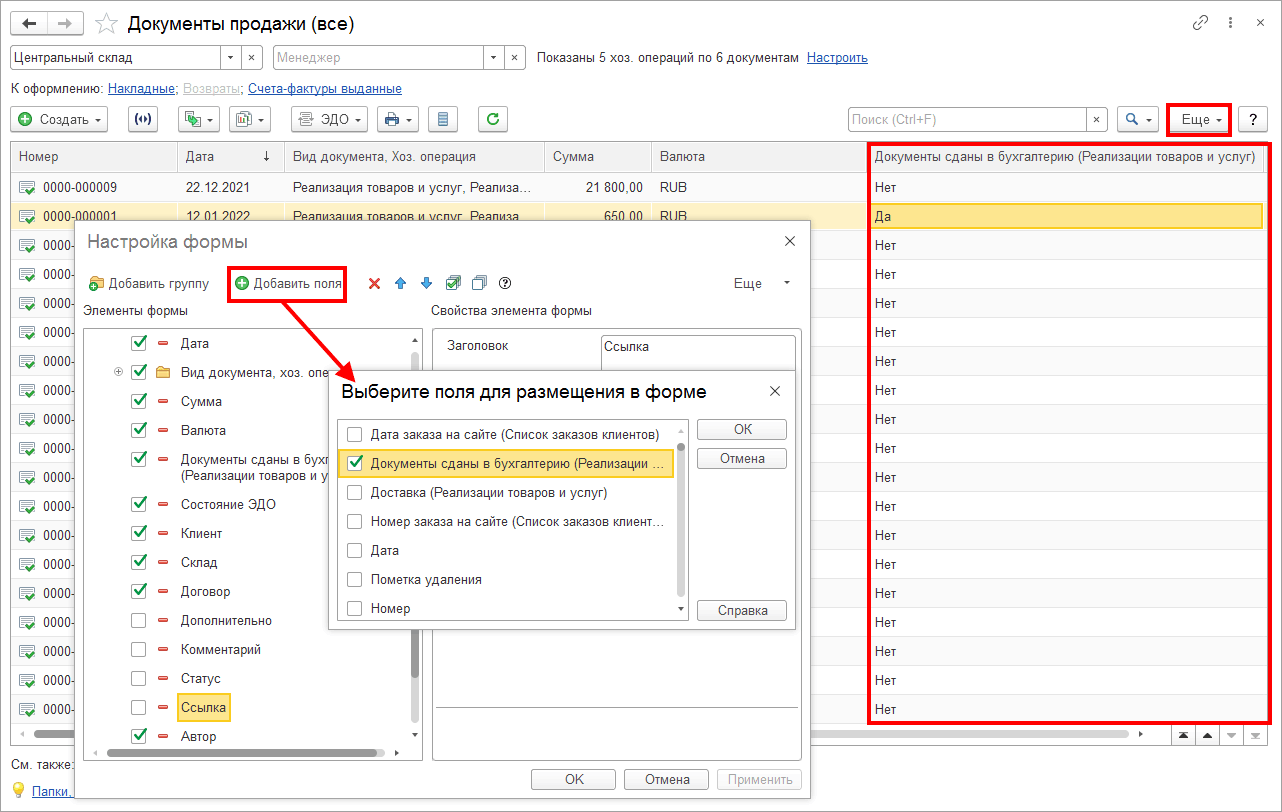Click the Добавить поля button
The width and height of the screenshot is (1282, 812).
[x=288, y=283]
